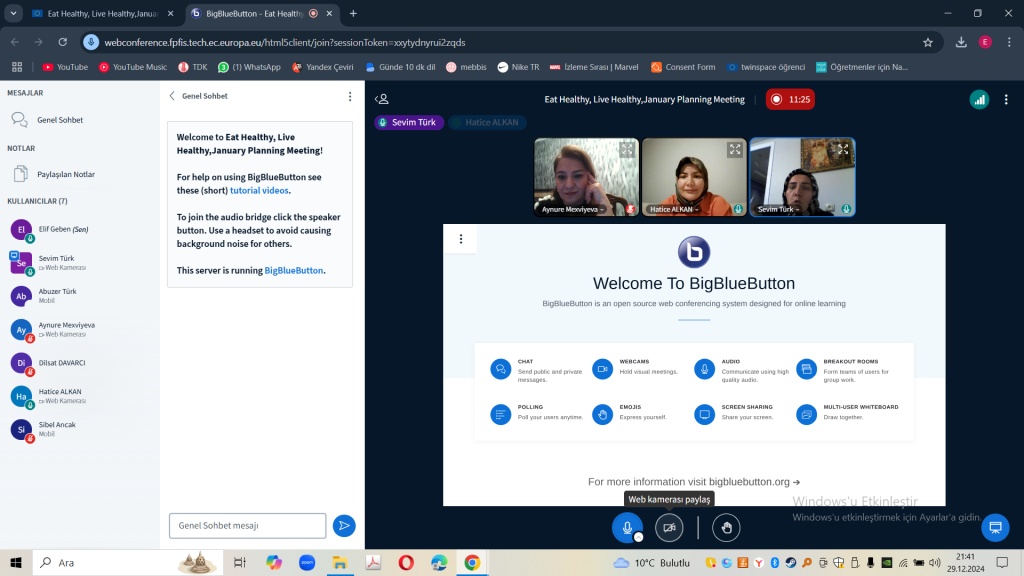Image resolution: width=1024 pixels, height=576 pixels.
Task: Open chat options three-dot menu
Action: point(350,97)
